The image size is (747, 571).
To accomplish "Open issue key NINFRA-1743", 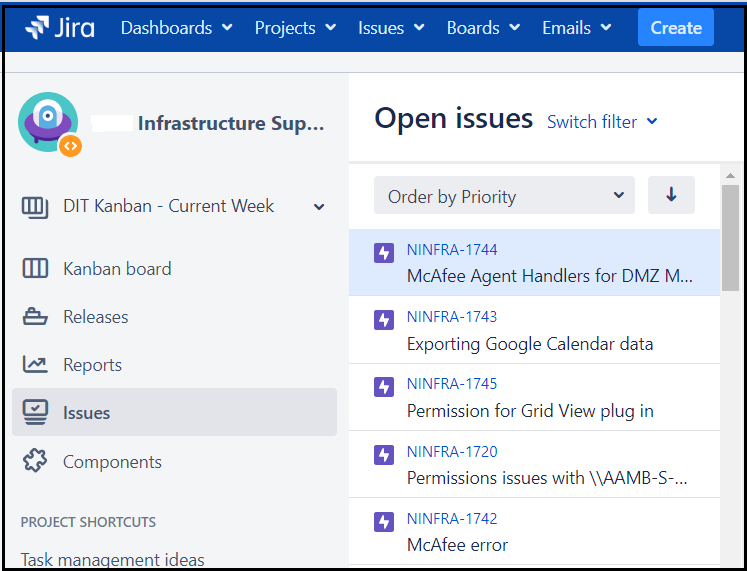I will 452,317.
